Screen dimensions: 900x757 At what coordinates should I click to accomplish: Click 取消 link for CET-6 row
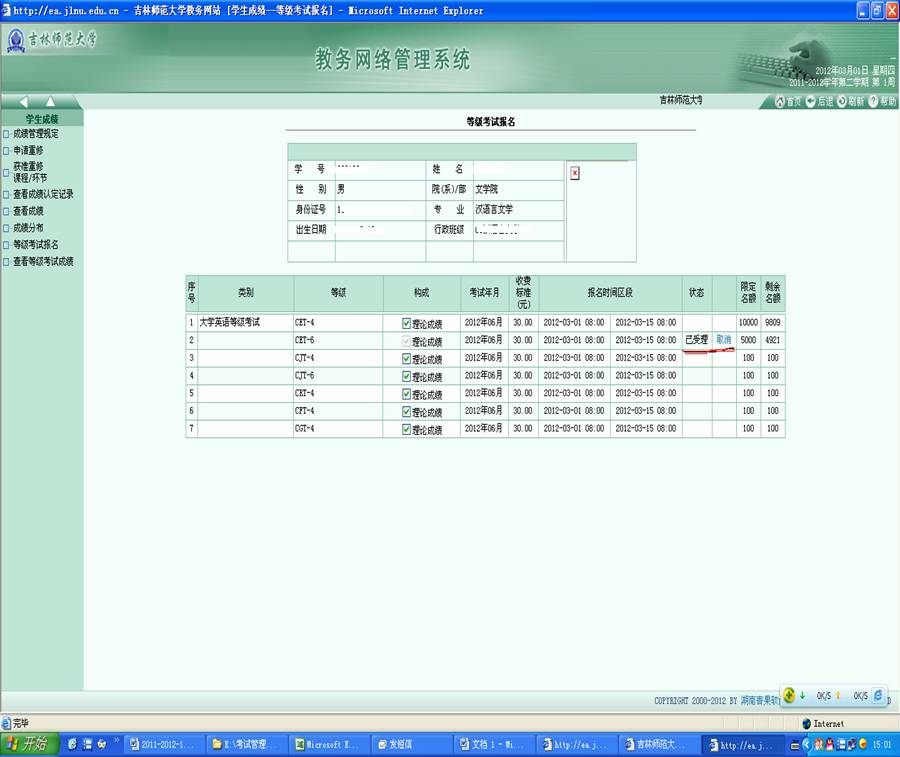tap(724, 340)
